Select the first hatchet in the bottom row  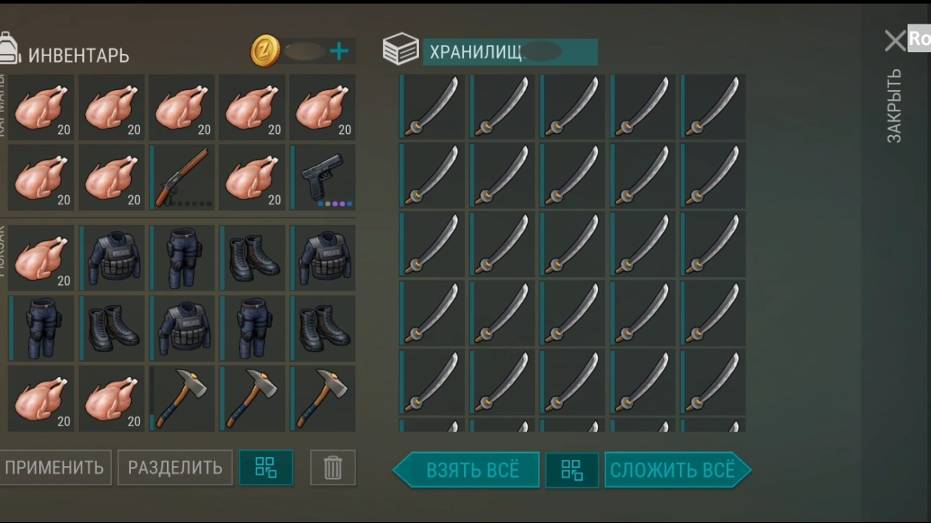[182, 398]
